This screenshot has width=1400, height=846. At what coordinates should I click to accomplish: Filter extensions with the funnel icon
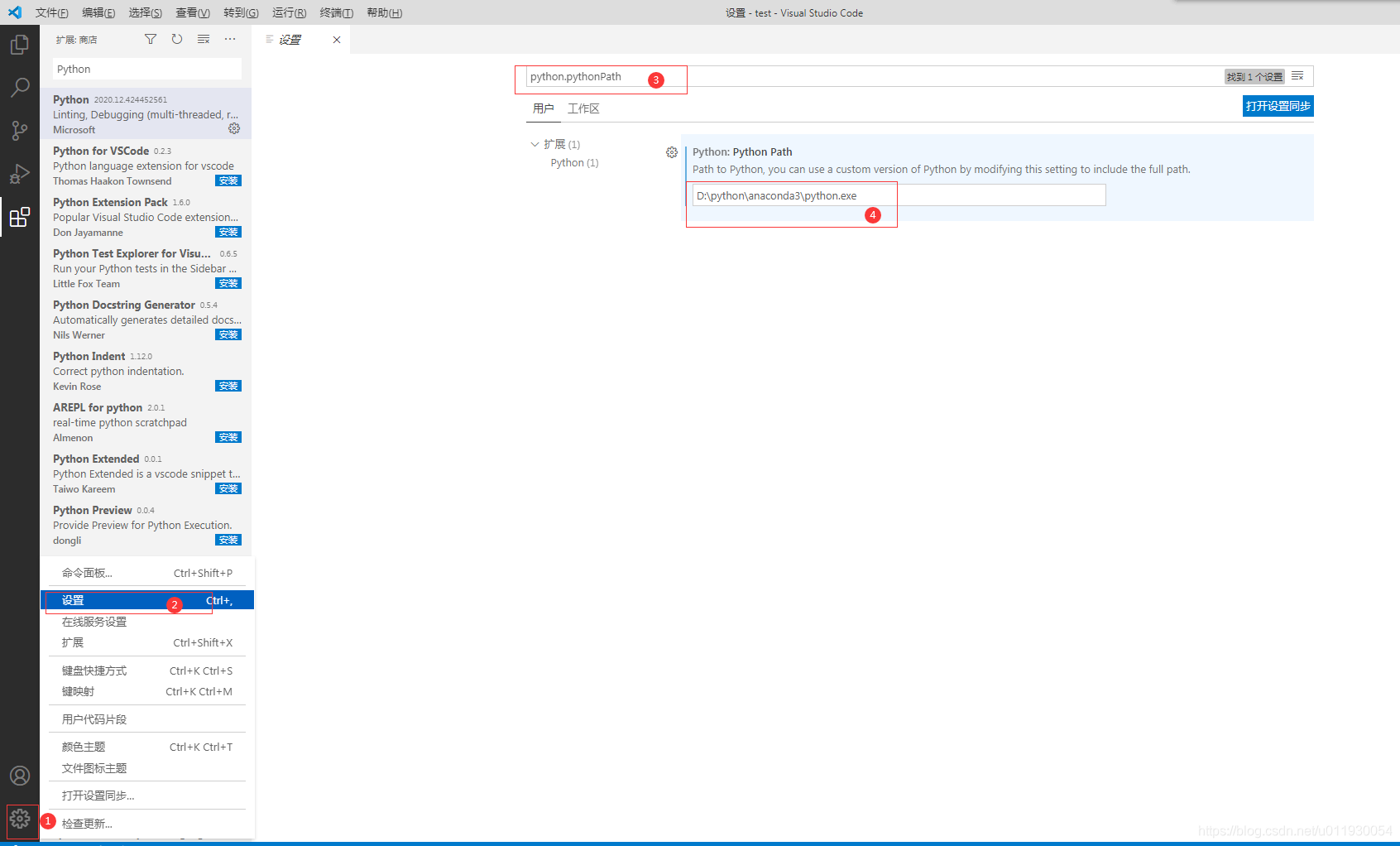coord(151,39)
